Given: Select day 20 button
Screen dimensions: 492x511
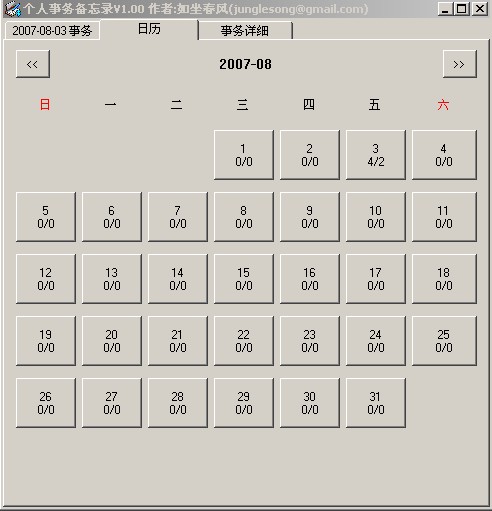Looking at the screenshot, I should coord(112,341).
